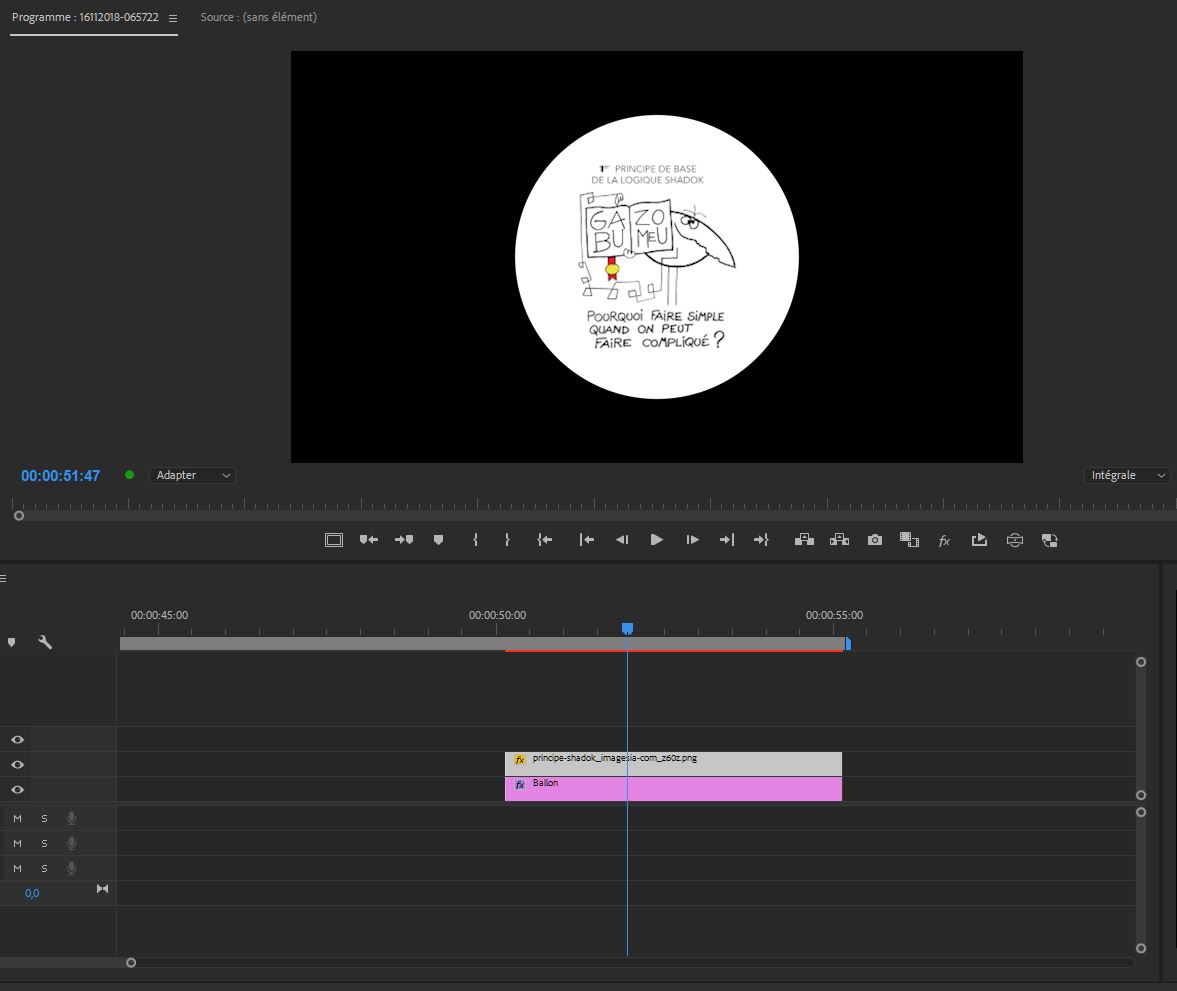Jump to the Out point
Screen dimensions: 1177x991
pyautogui.click(x=761, y=540)
